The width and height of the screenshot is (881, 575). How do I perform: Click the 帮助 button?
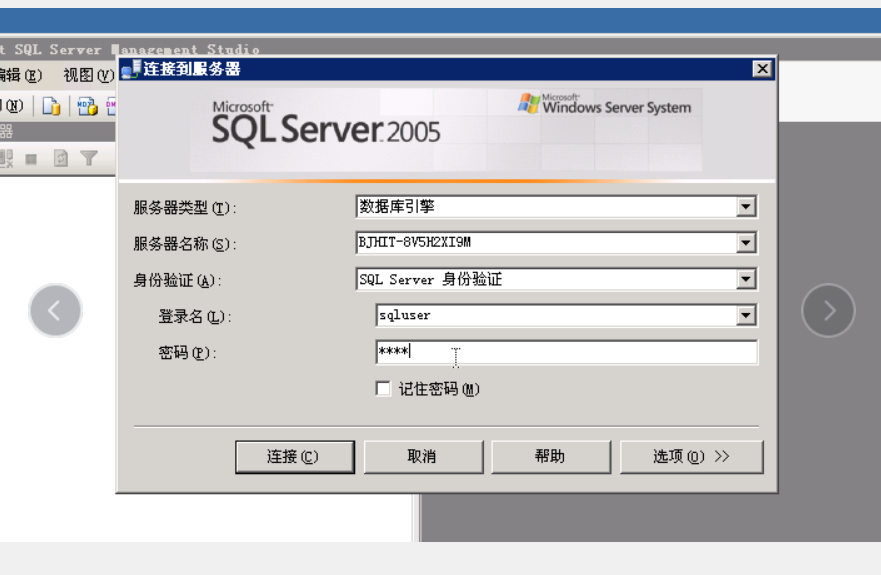point(551,457)
